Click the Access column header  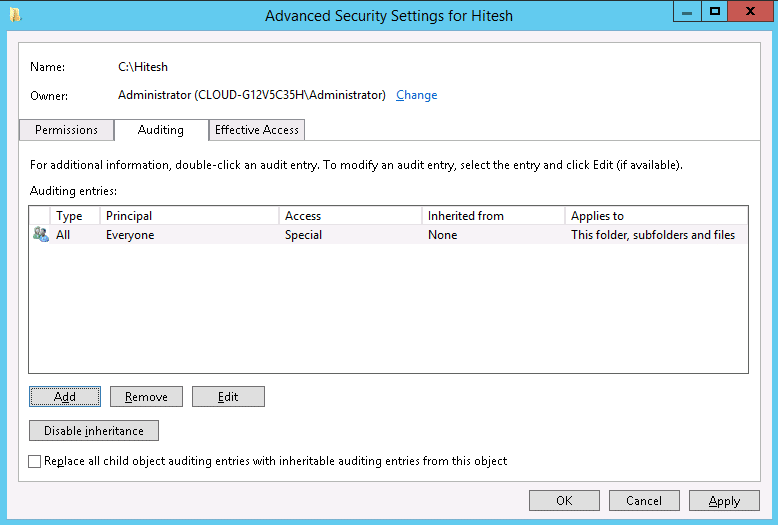point(350,216)
